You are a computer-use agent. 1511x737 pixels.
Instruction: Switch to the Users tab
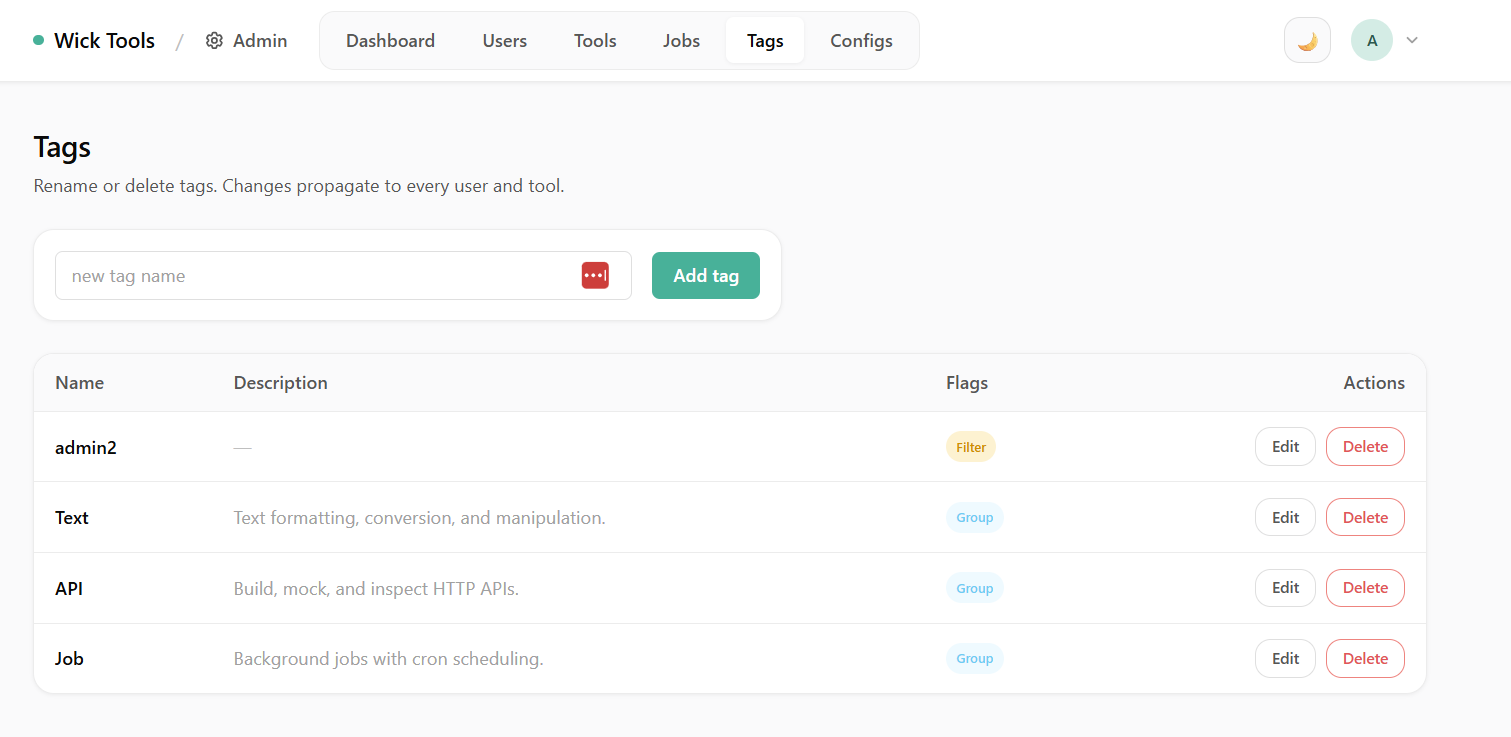click(x=504, y=41)
